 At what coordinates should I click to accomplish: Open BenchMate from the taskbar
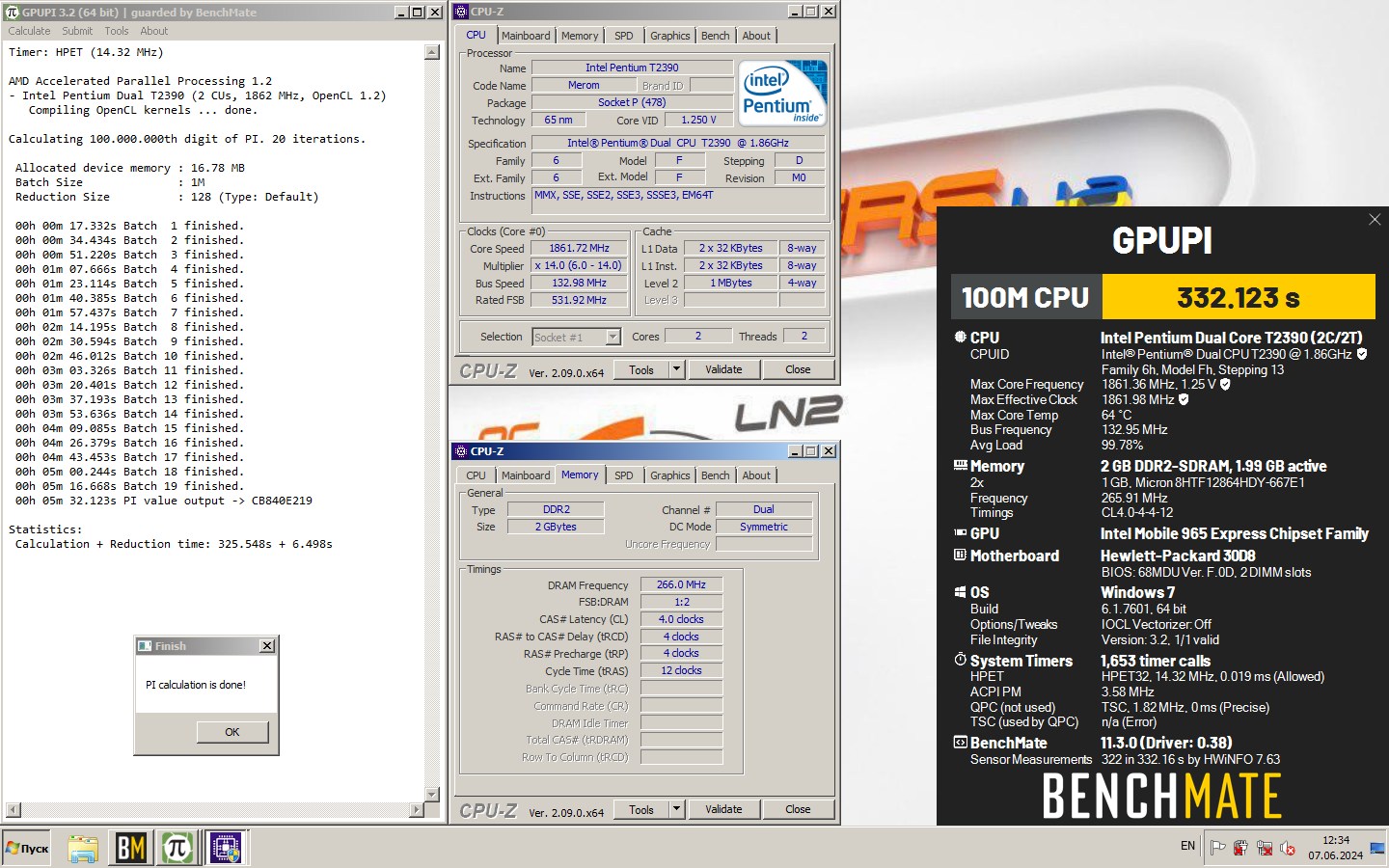pos(131,848)
